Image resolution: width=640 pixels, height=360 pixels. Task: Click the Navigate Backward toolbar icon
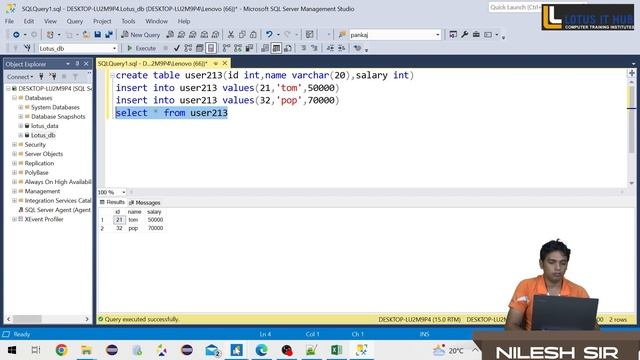(16, 35)
